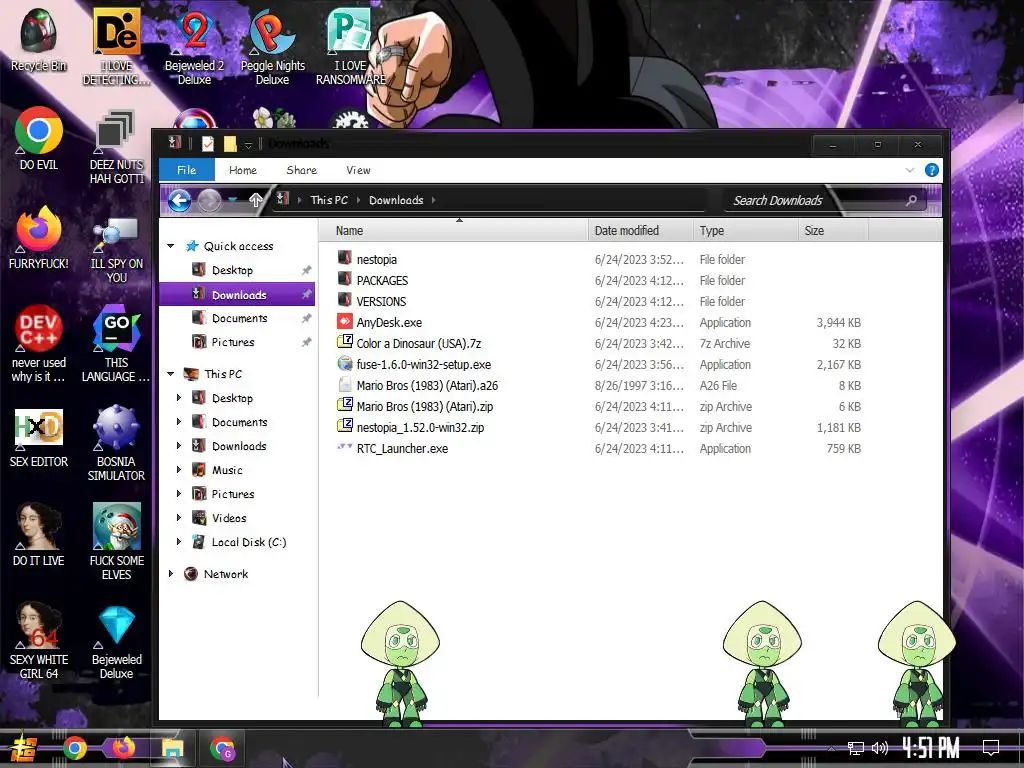1024x768 pixels.
Task: Click the elf game desktop shortcut
Action: coord(116,541)
